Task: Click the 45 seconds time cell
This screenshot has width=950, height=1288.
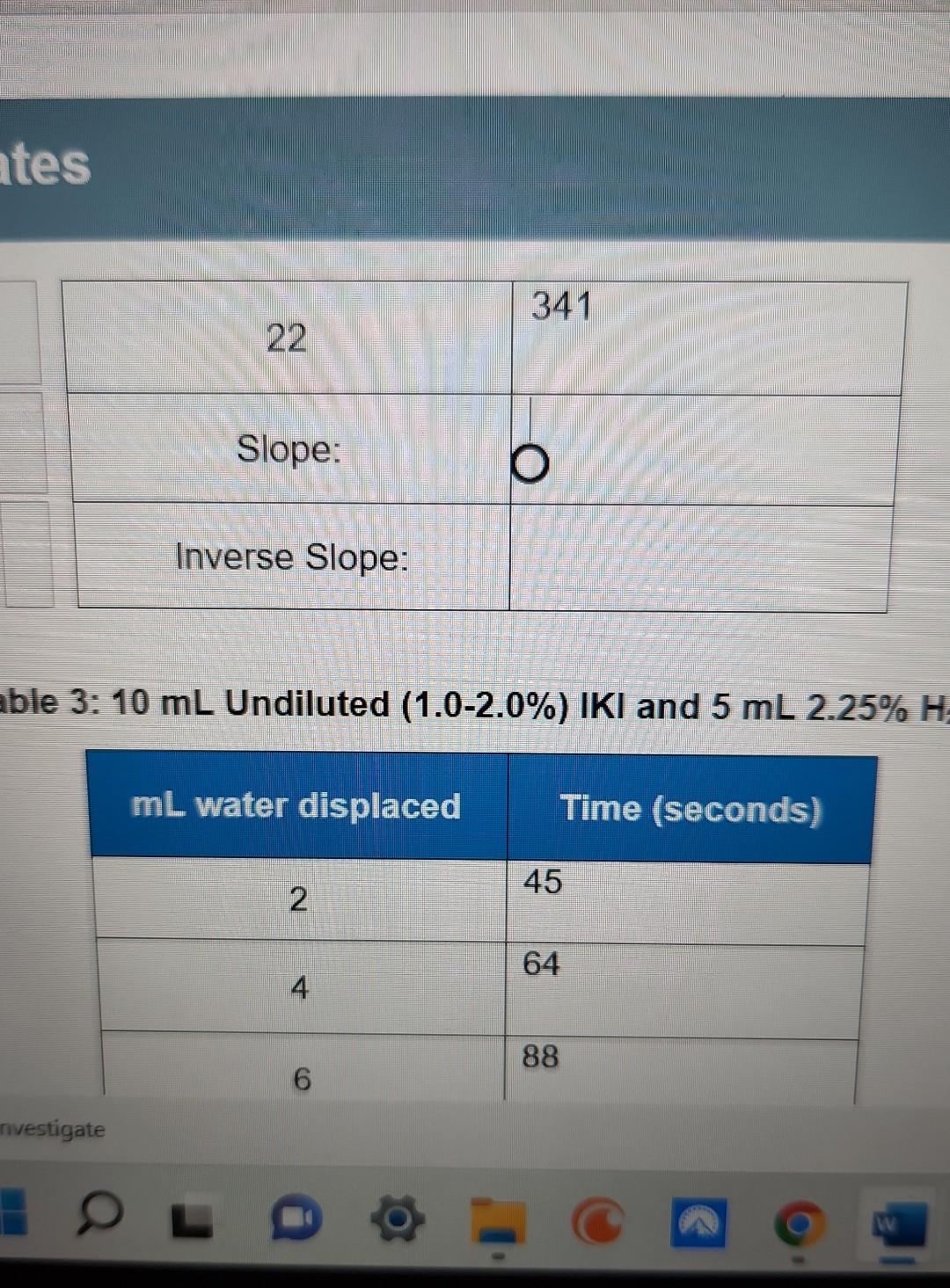Action: (686, 897)
